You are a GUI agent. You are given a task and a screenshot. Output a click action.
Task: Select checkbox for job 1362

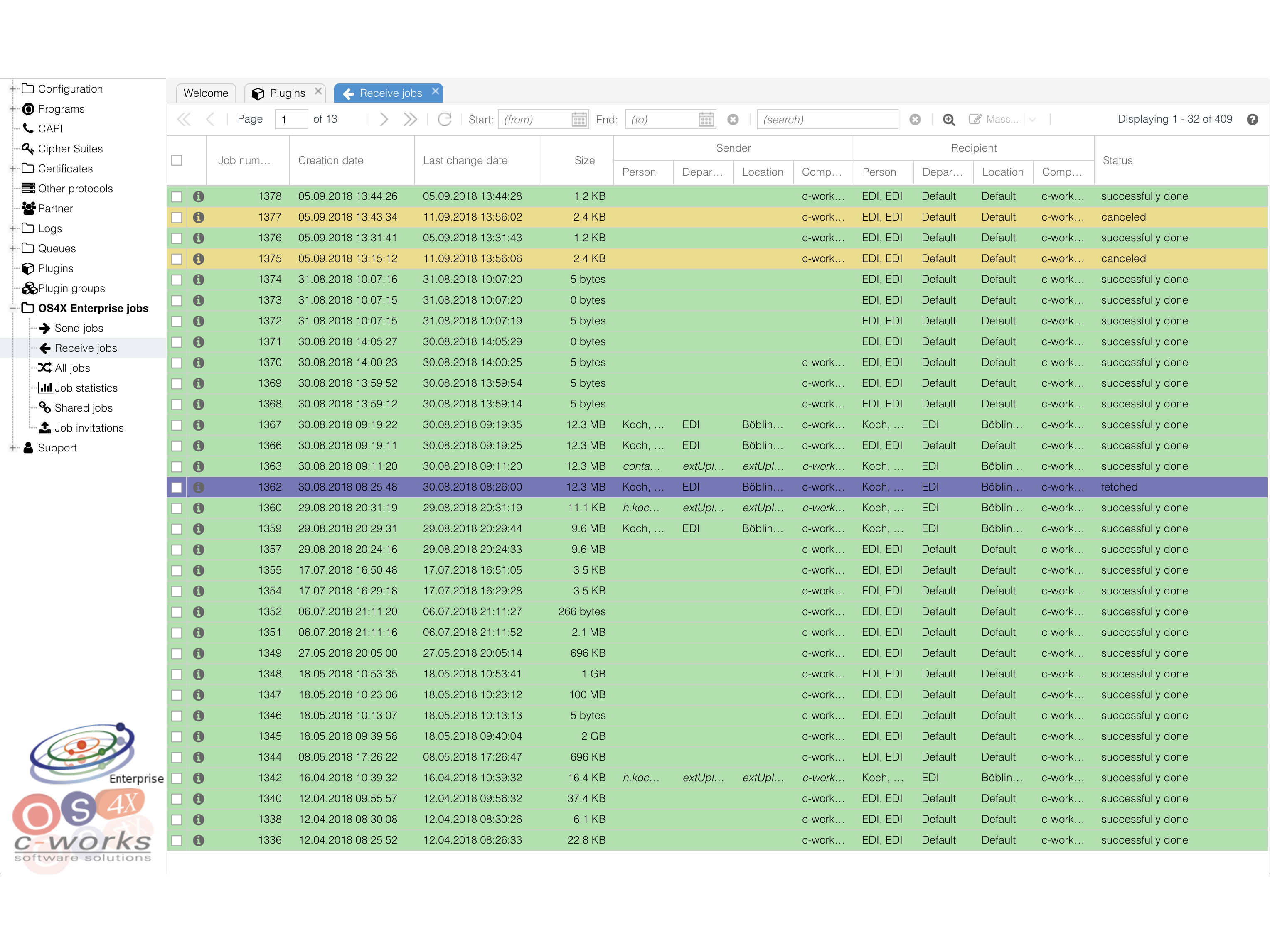(177, 487)
